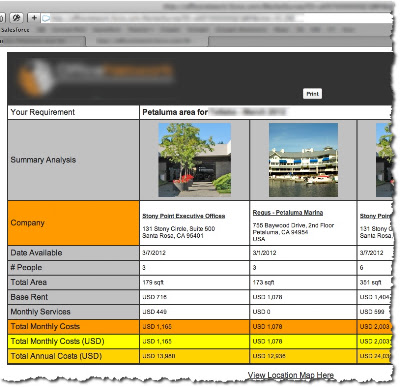Viewport: 400px width, 387px height.
Task: Click the toolbar button beside the plus
Action: coord(16,18)
